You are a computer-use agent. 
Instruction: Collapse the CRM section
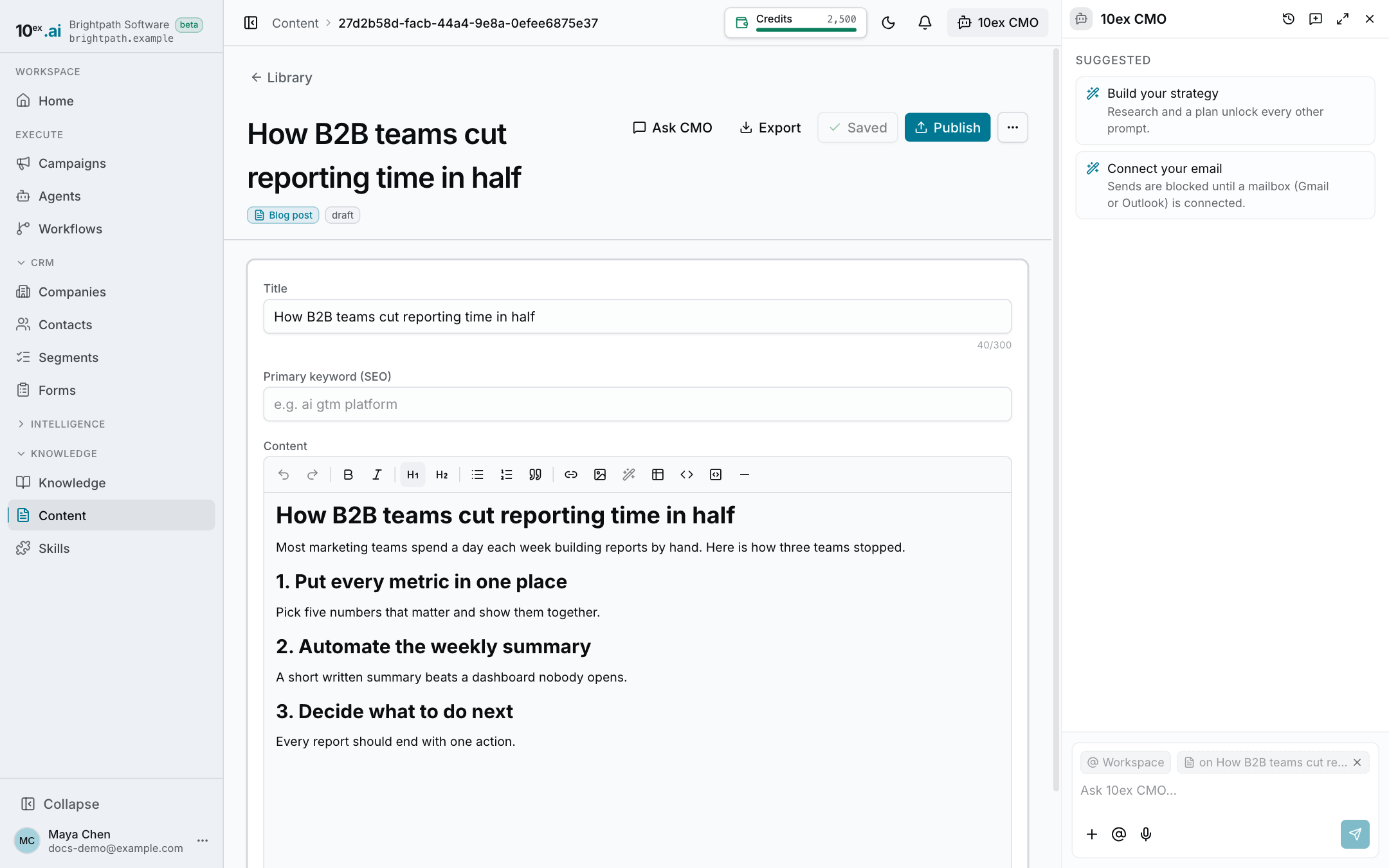point(35,262)
